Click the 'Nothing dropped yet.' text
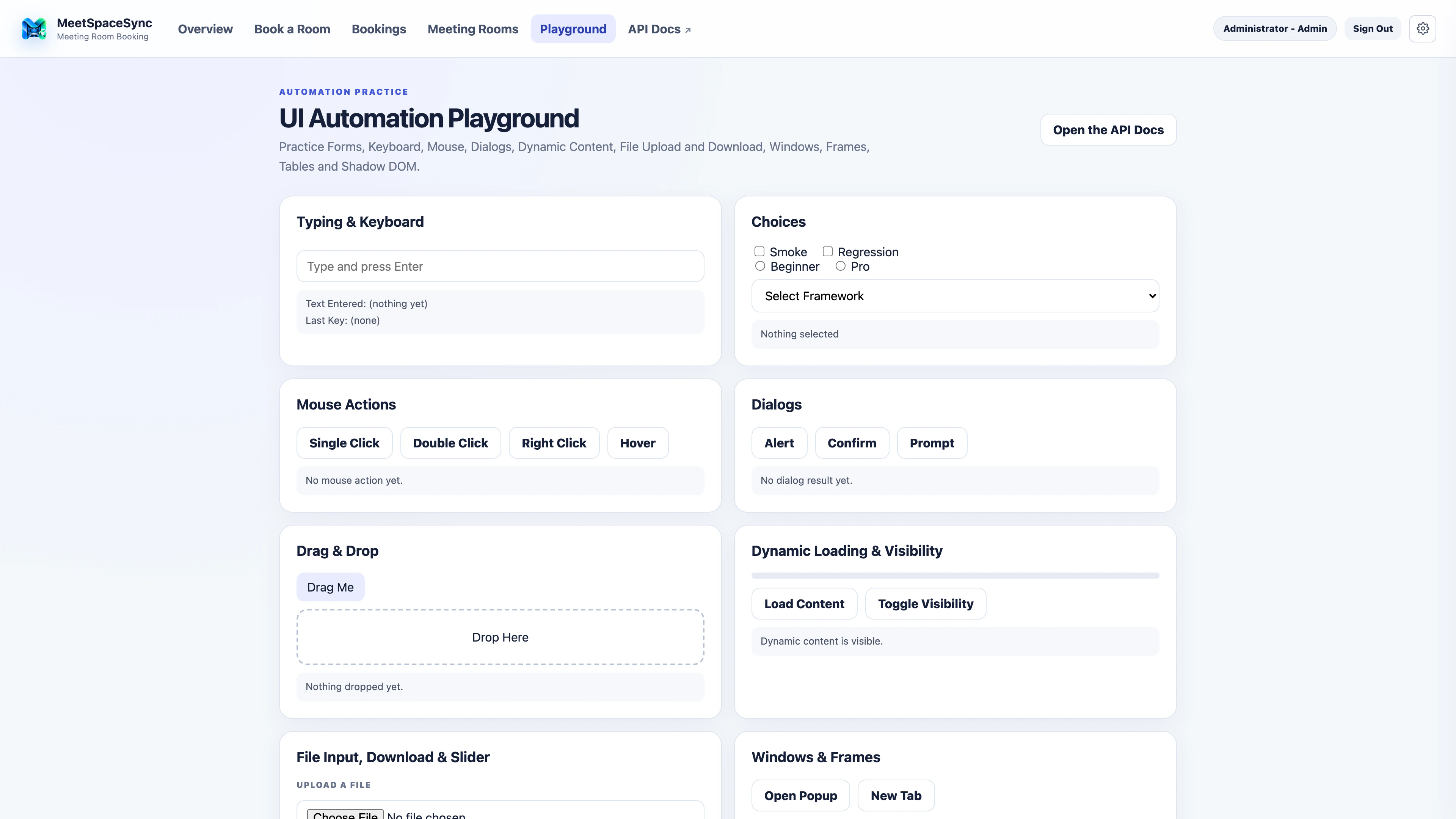Image resolution: width=1456 pixels, height=819 pixels. point(354,687)
